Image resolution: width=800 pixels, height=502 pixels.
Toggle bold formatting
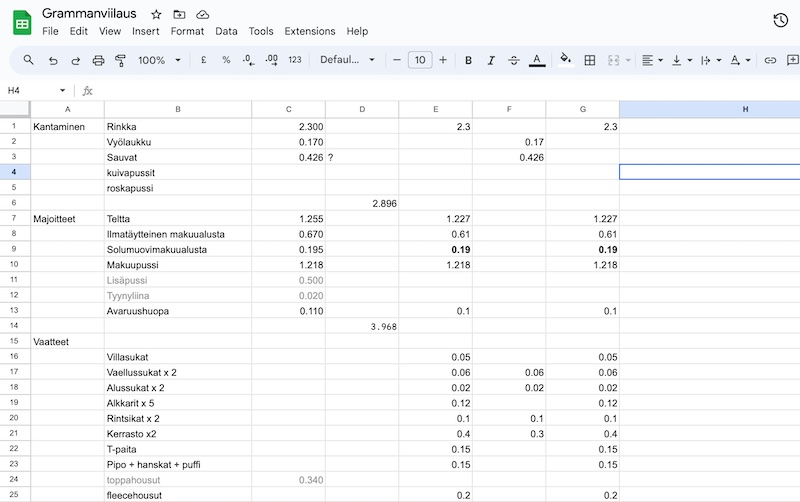[468, 60]
